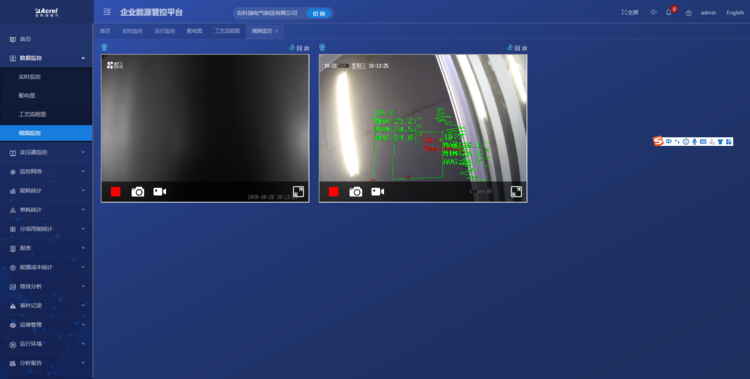Image resolution: width=750 pixels, height=379 pixels.
Task: Expand the left video to fullscreen
Action: [x=298, y=192]
